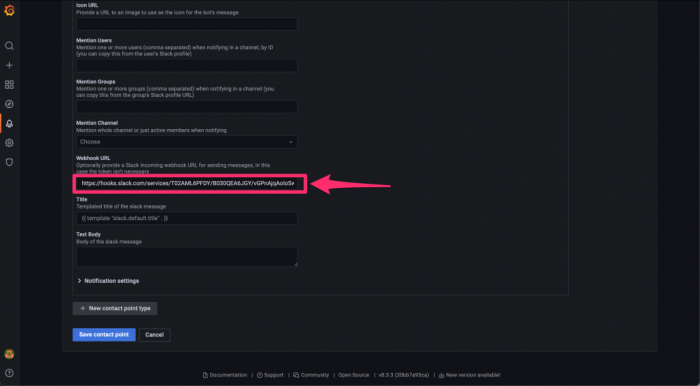Click the v8.3.3 version footer text
Image resolution: width=700 pixels, height=386 pixels.
pos(404,375)
